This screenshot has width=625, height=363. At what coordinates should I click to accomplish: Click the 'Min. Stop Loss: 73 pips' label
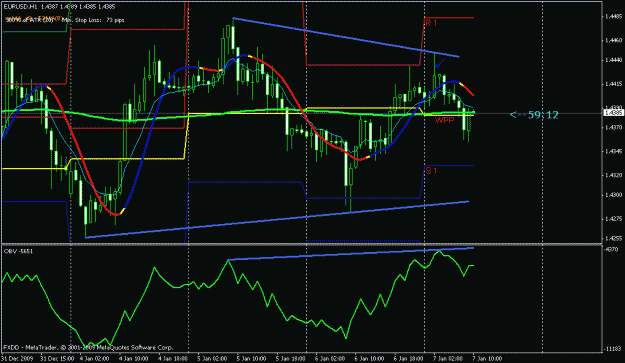tap(94, 20)
